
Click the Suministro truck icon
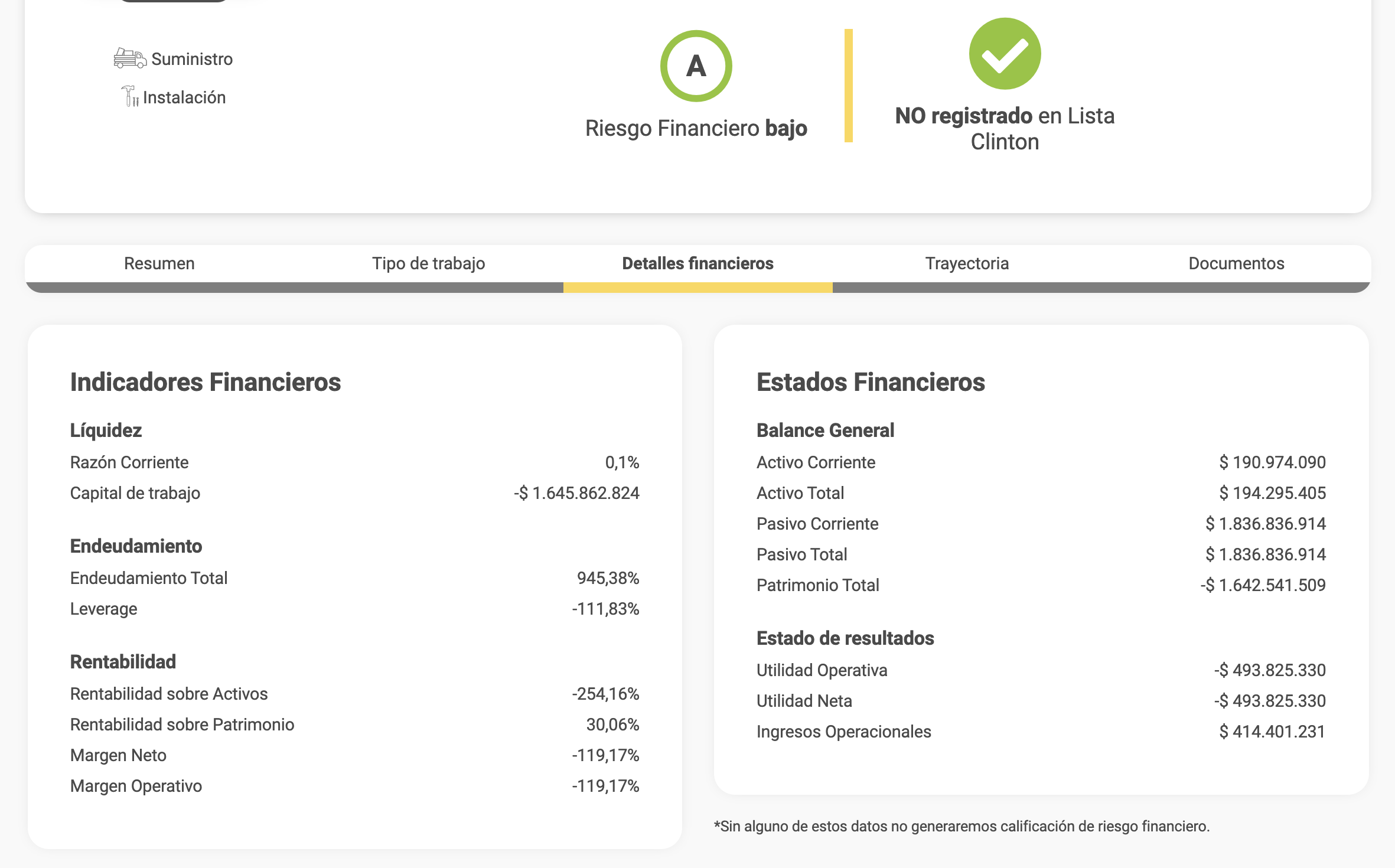point(130,58)
